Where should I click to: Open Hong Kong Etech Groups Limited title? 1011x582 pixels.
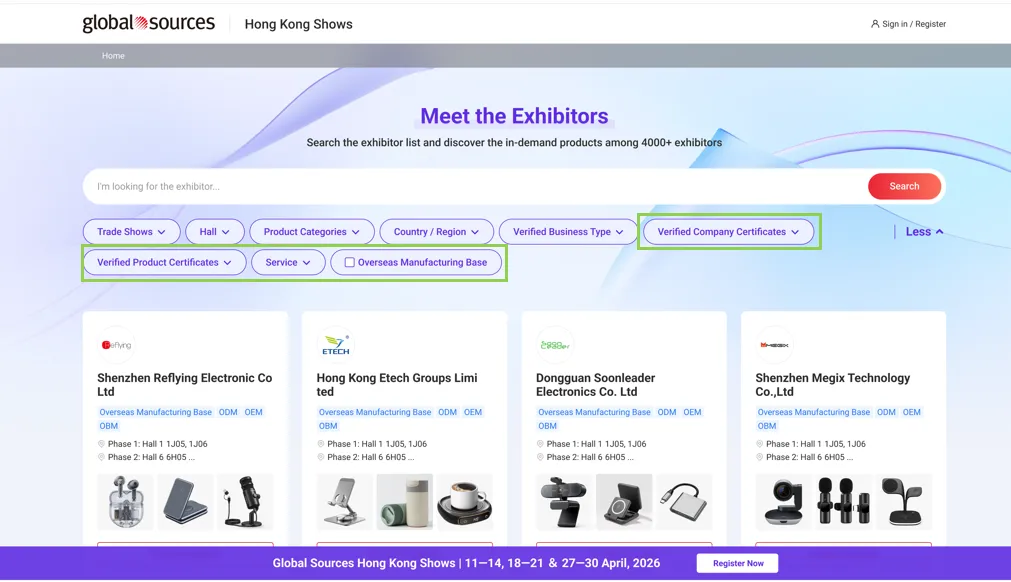[397, 385]
